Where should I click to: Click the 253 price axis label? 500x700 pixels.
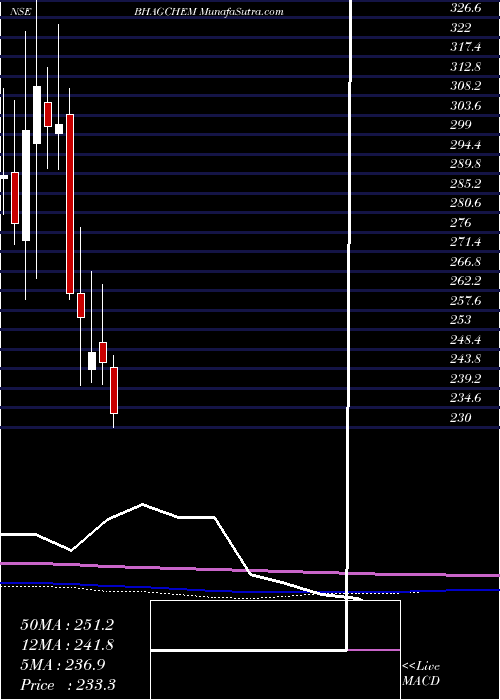(461, 320)
